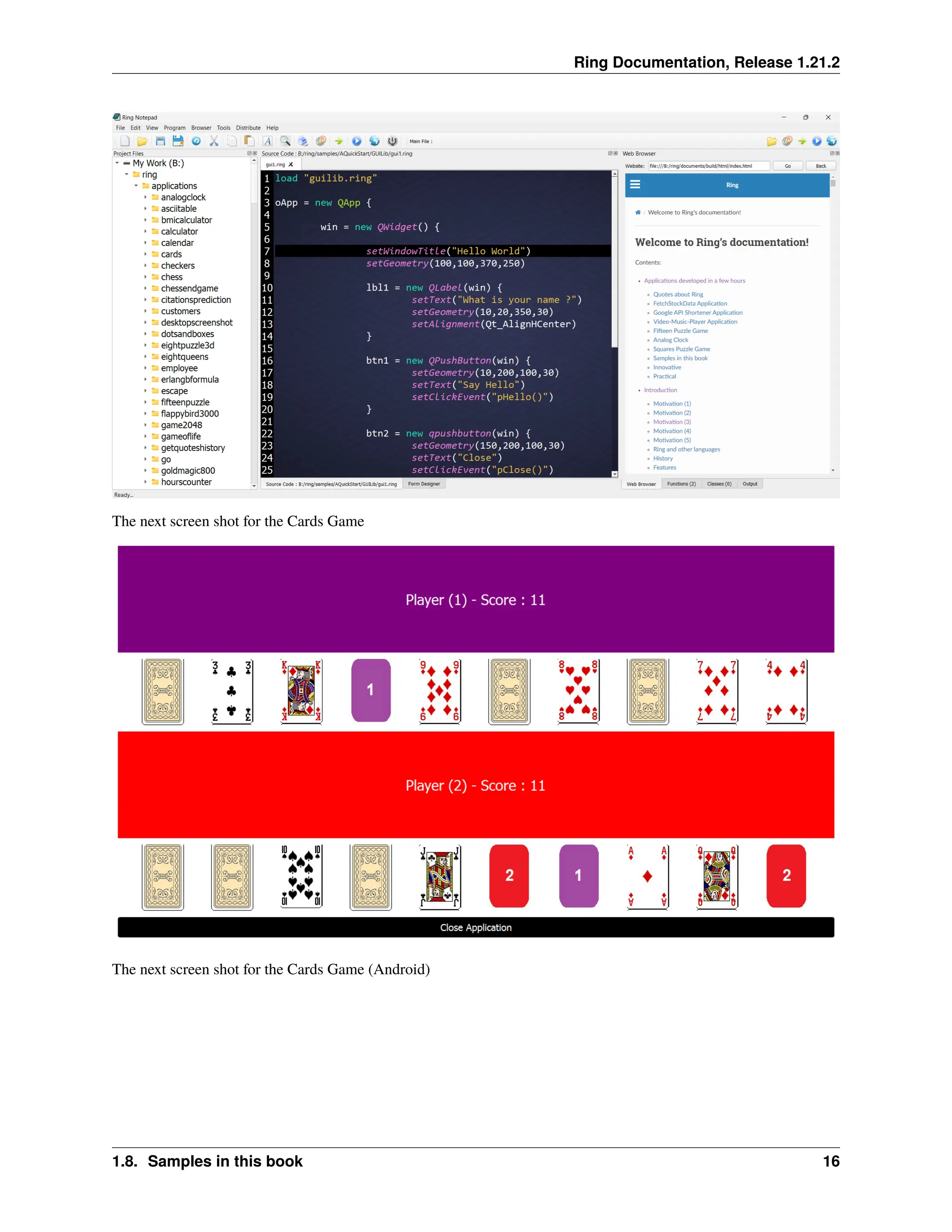Run program with blue play icon
Image resolution: width=952 pixels, height=1232 pixels.
click(357, 141)
